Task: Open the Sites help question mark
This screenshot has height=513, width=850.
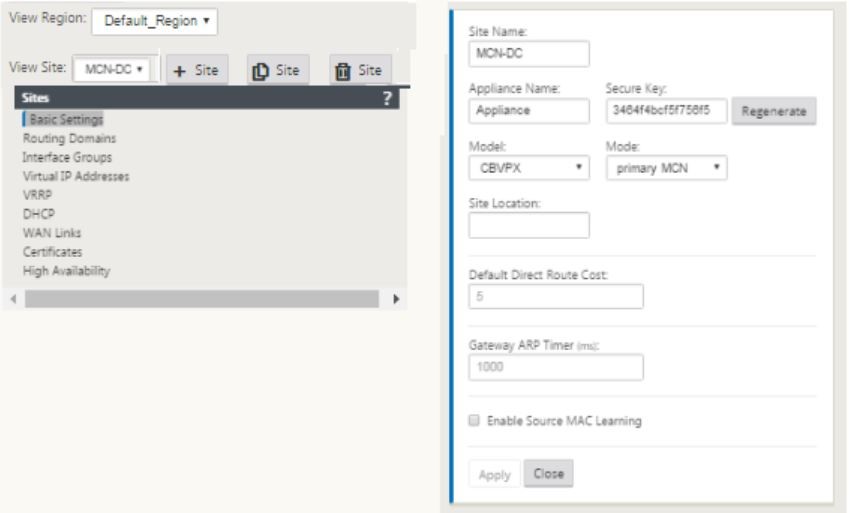Action: [387, 98]
